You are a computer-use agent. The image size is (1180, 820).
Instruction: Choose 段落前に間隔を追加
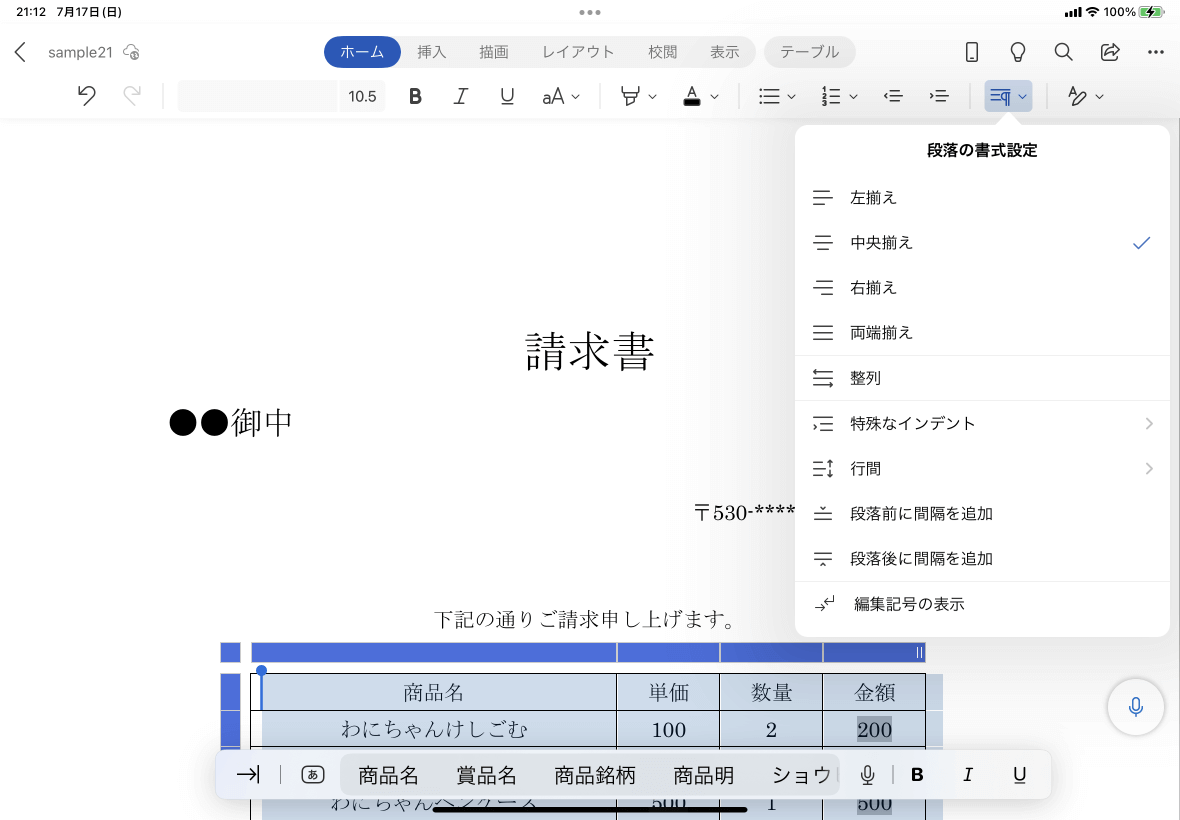tap(982, 514)
